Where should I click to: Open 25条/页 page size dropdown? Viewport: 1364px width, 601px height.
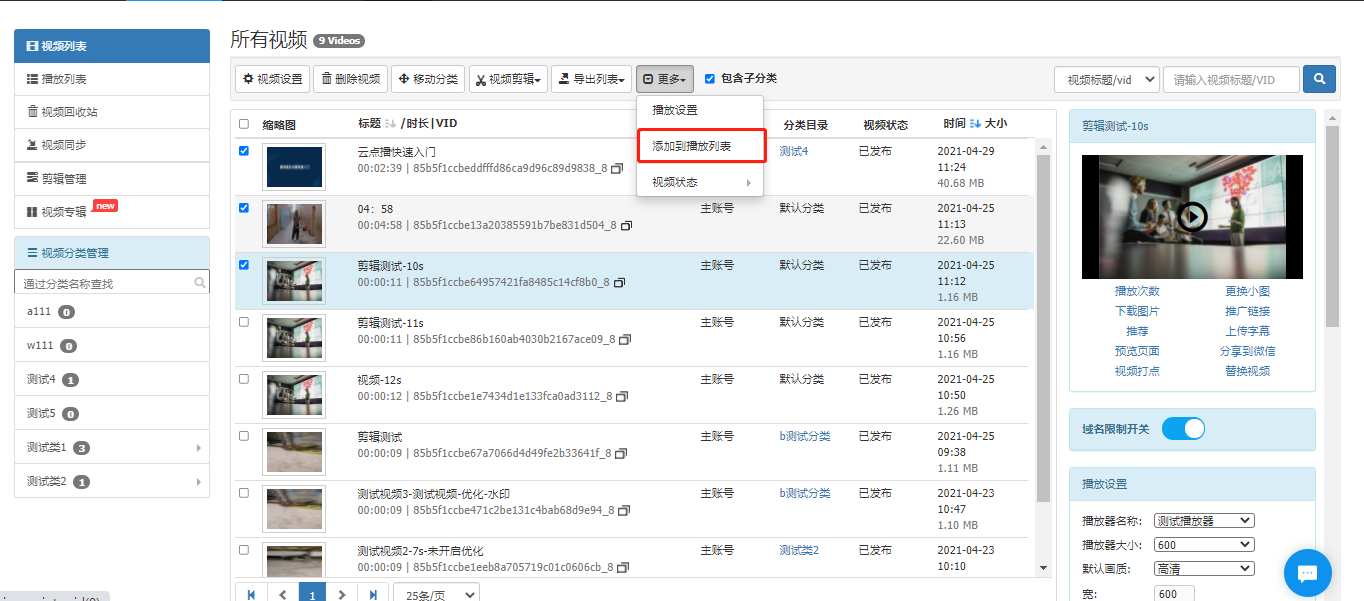tap(436, 594)
